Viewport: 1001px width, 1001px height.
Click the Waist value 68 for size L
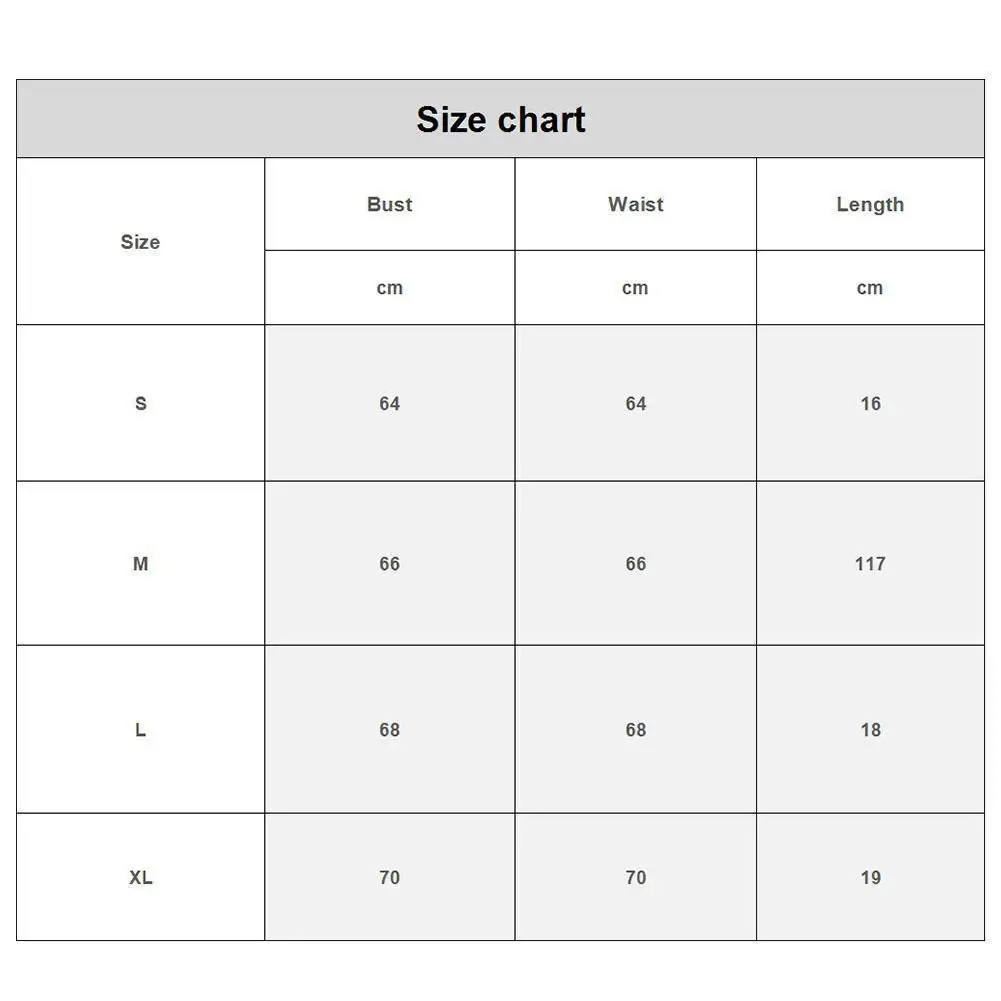tap(635, 730)
